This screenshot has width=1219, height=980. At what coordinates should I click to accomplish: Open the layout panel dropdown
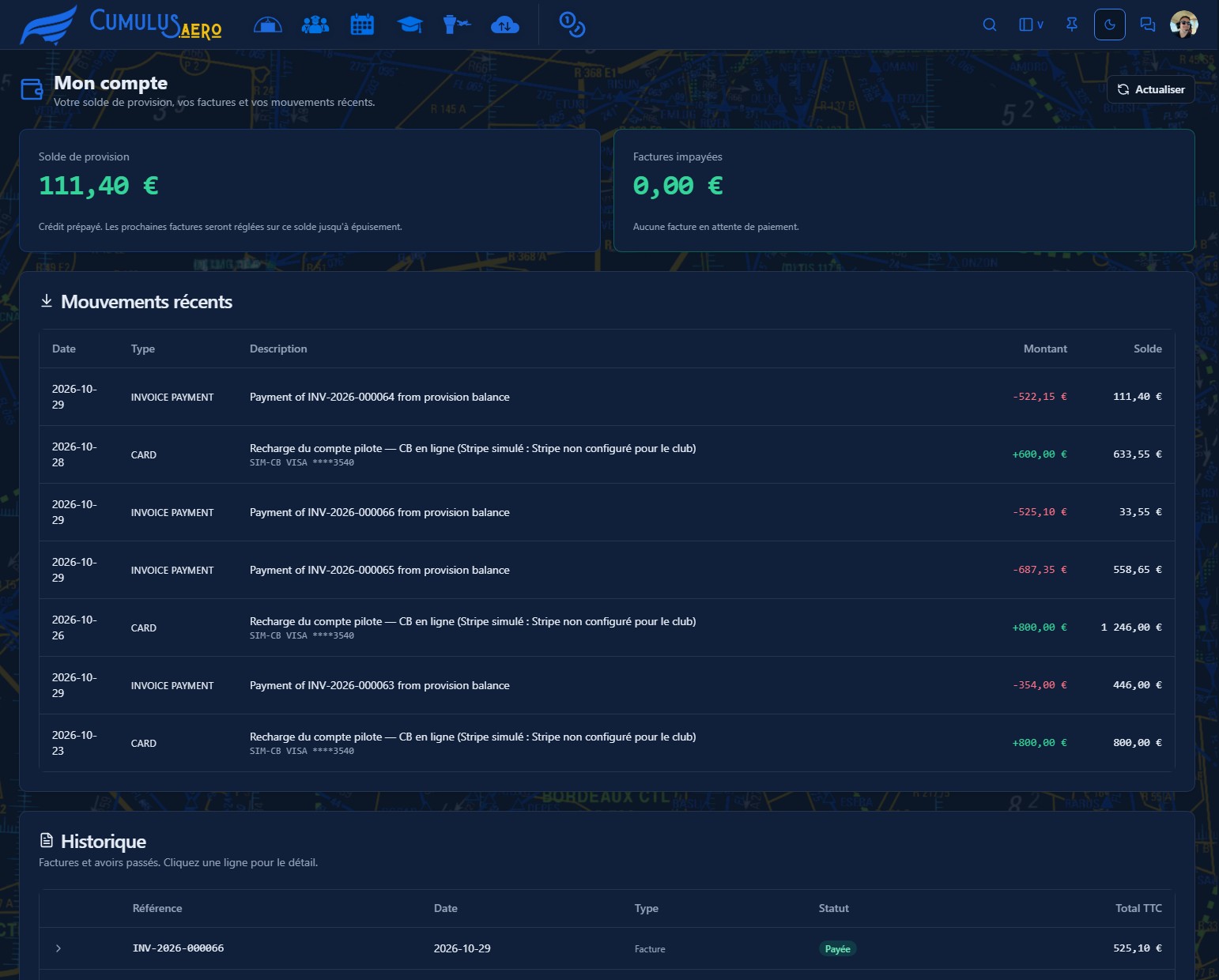(1031, 24)
